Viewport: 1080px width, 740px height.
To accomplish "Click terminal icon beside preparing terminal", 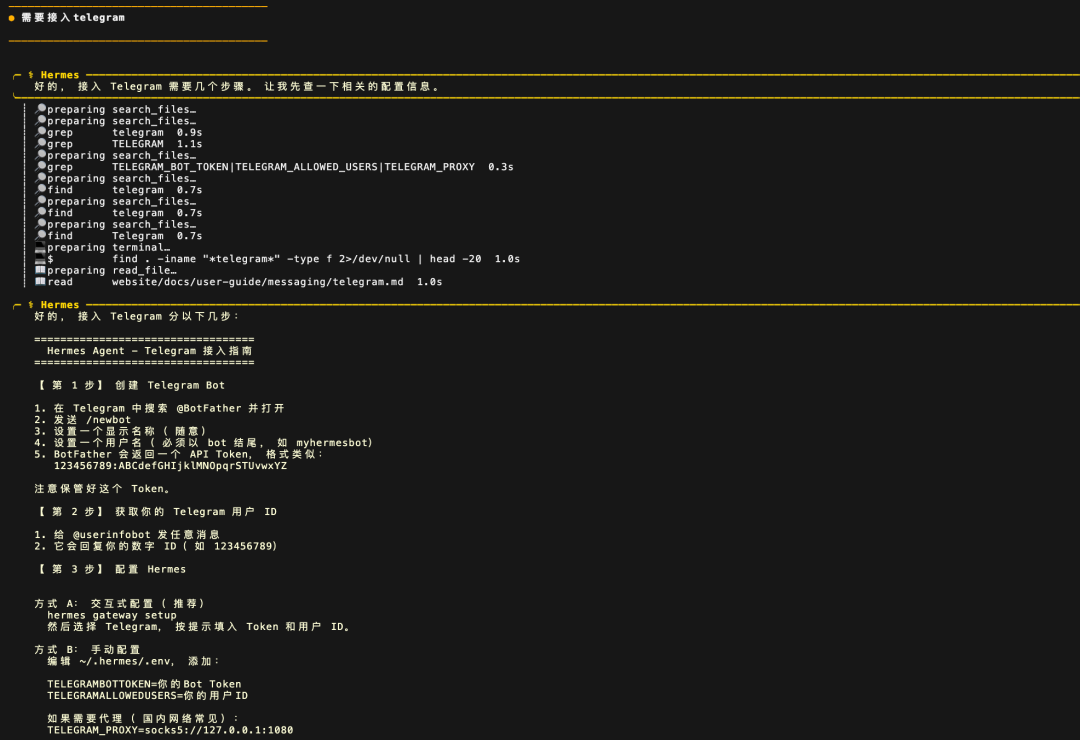I will pos(40,248).
